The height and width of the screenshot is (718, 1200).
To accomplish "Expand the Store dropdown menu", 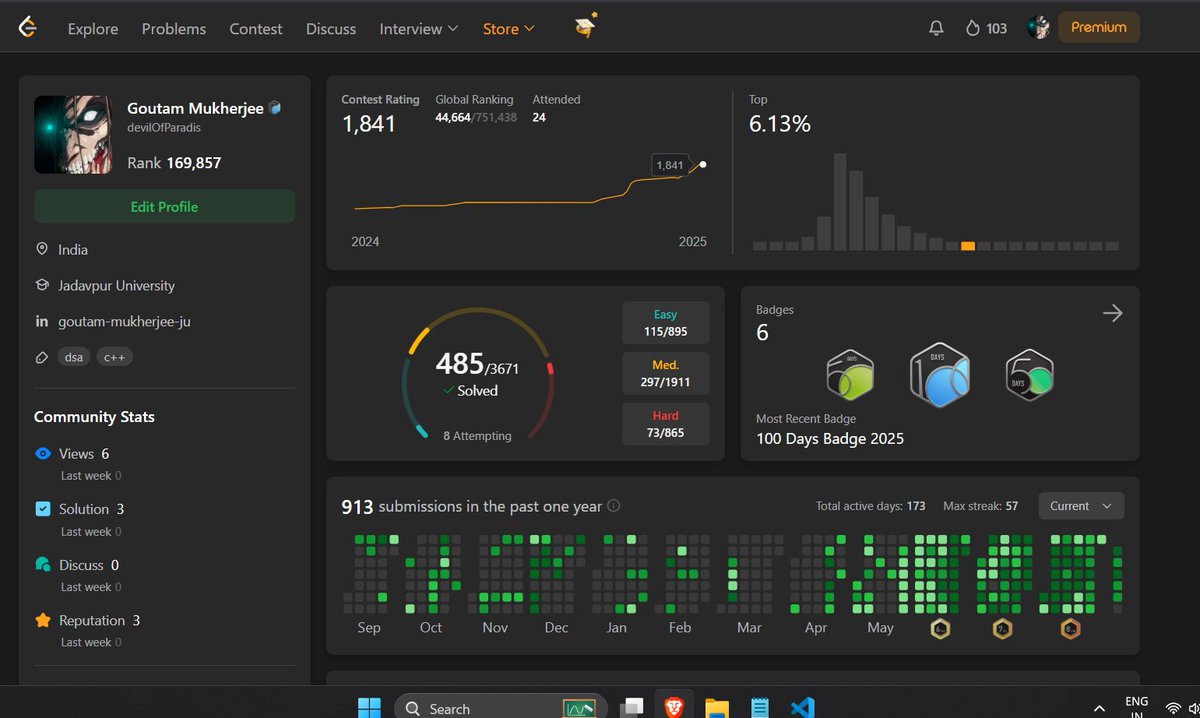I will 509,29.
